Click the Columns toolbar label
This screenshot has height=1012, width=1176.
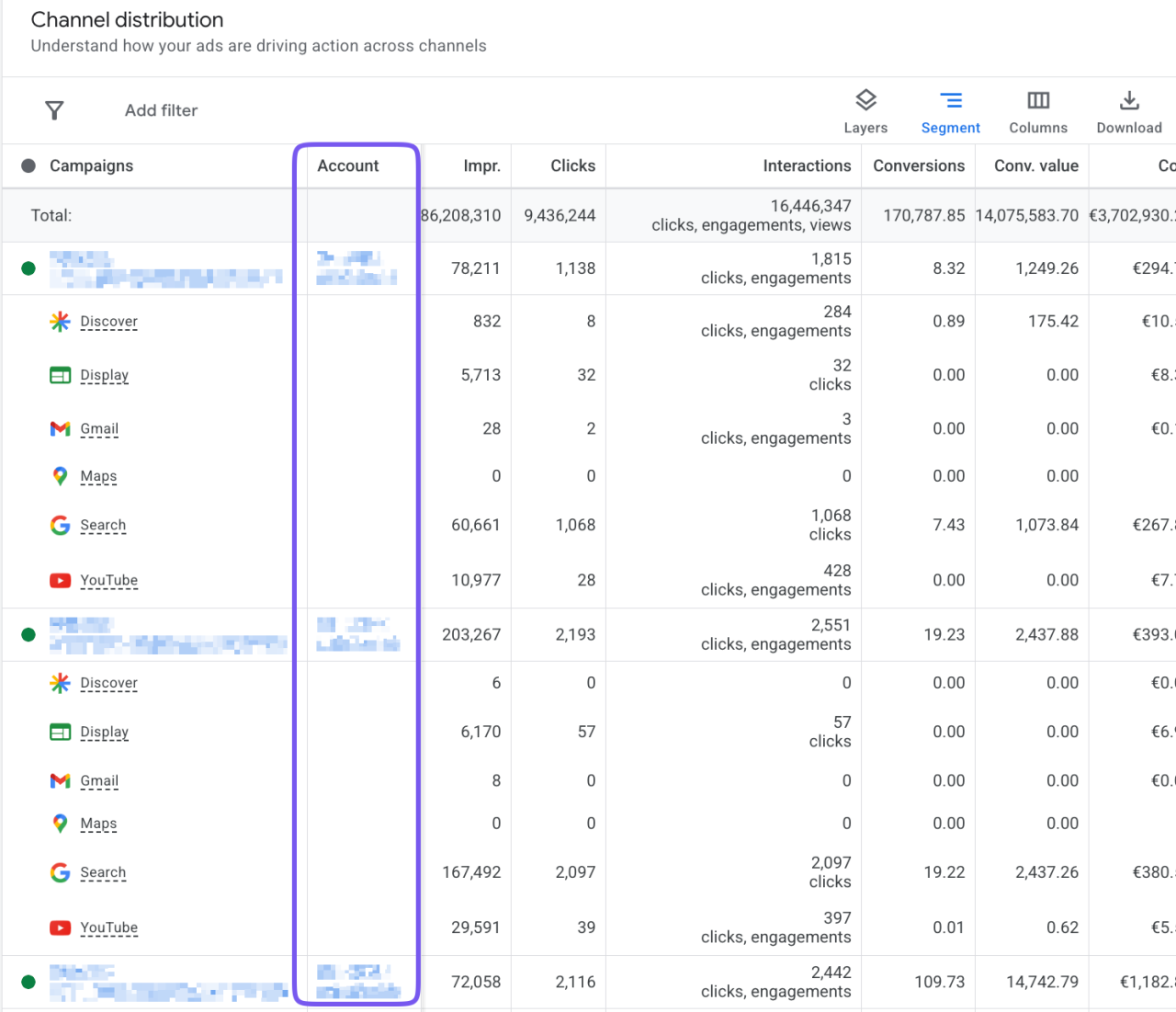pyautogui.click(x=1037, y=128)
